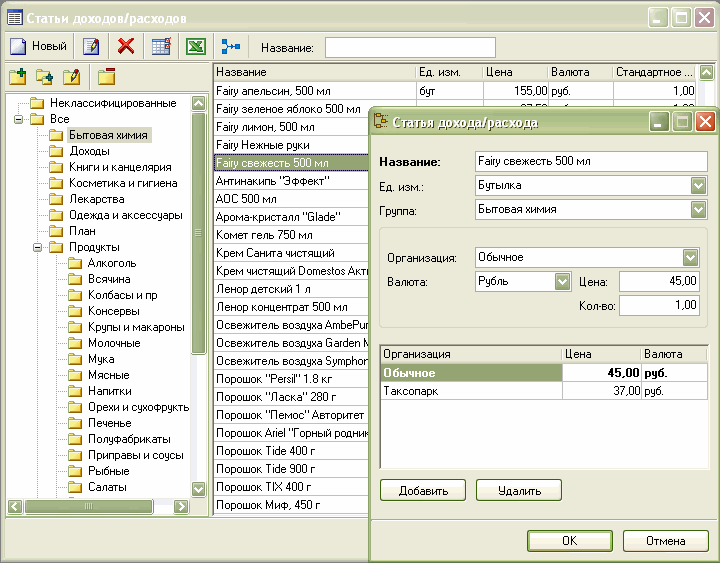Screen dimensions: 720x563
Task: Confirm the dialog with OK
Action: [569, 541]
